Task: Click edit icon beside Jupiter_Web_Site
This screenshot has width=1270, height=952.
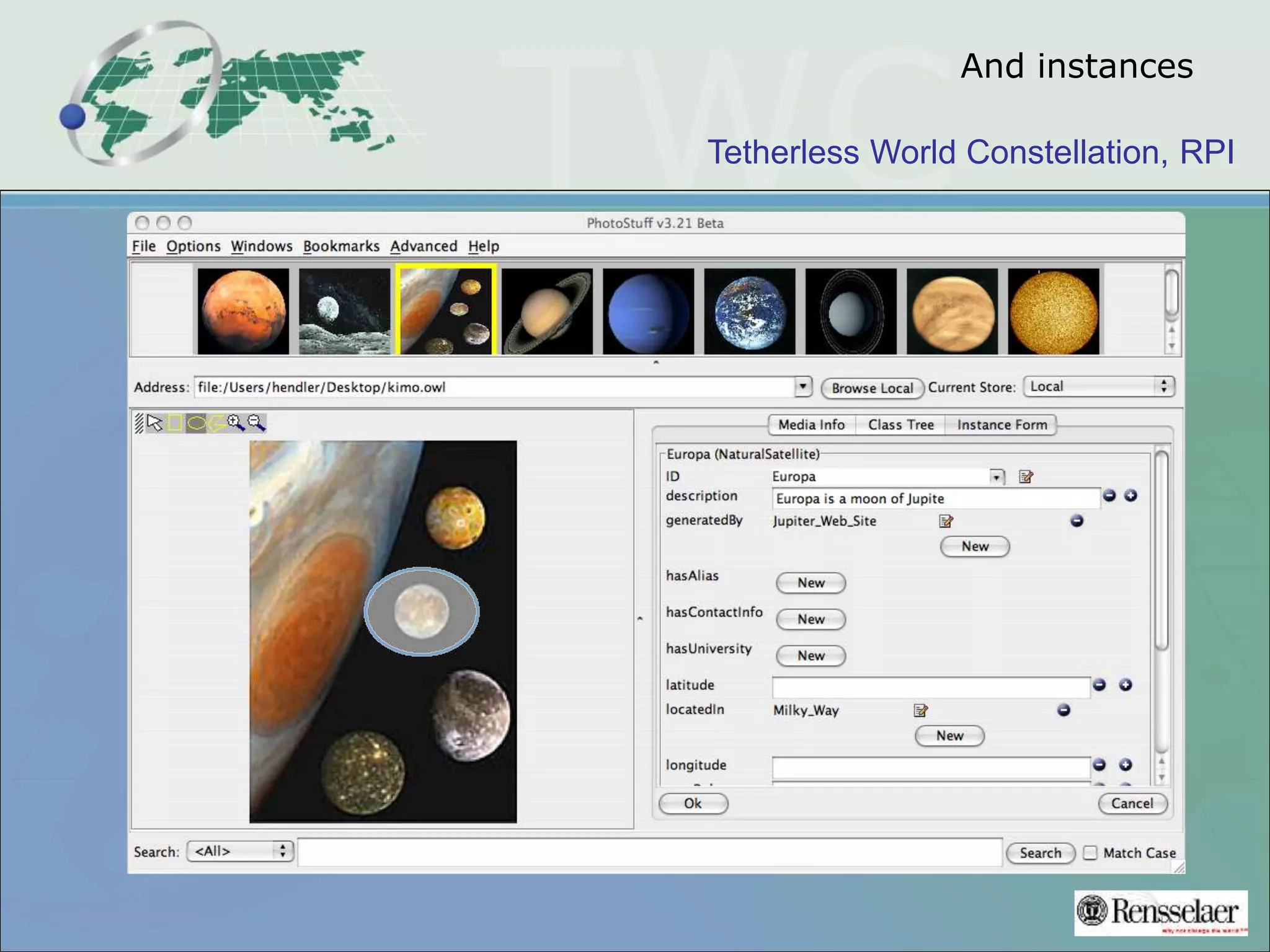Action: (946, 521)
